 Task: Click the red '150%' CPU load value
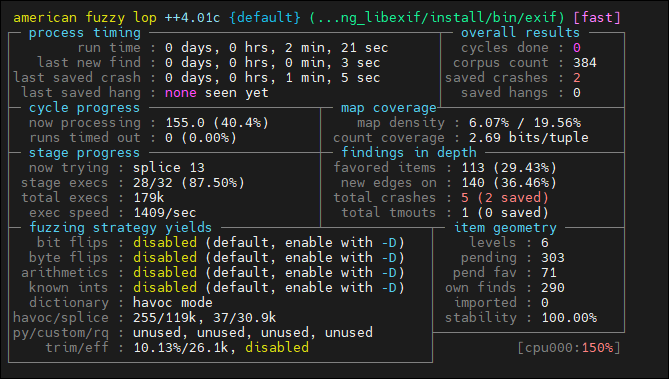click(597, 348)
